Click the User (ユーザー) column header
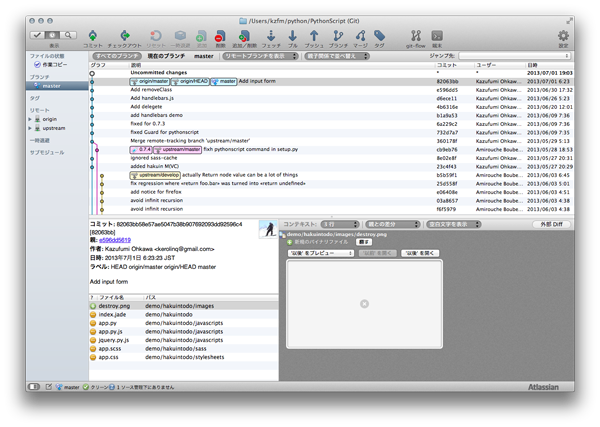 click(x=500, y=65)
